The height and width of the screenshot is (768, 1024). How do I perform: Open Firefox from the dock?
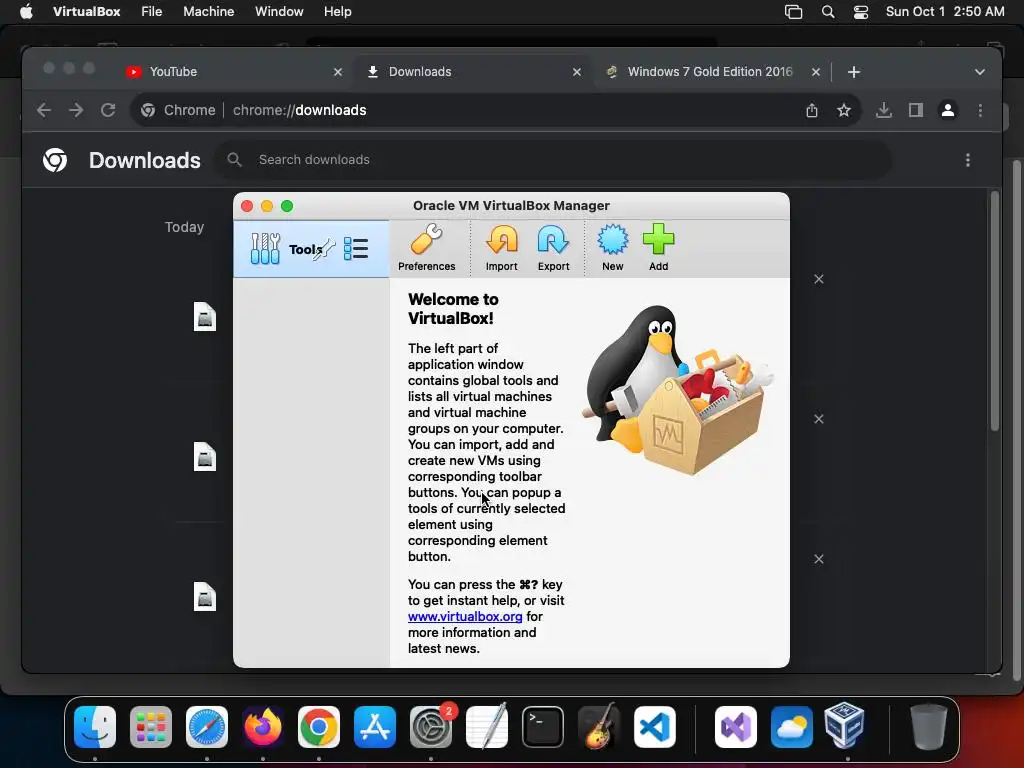[x=263, y=727]
